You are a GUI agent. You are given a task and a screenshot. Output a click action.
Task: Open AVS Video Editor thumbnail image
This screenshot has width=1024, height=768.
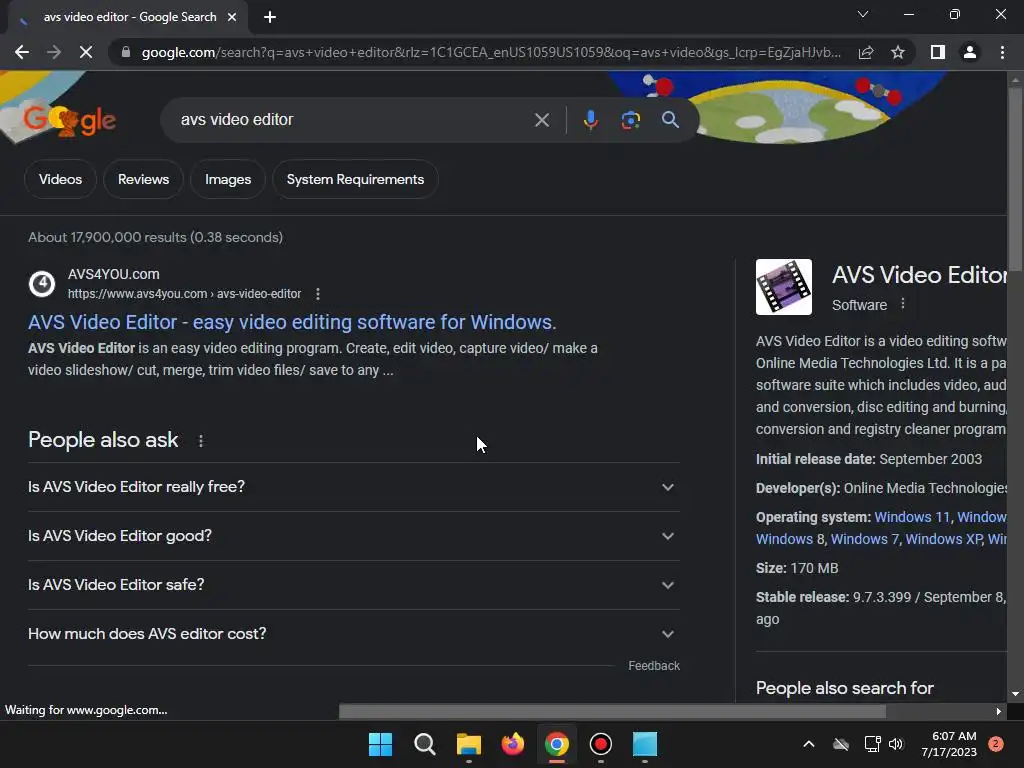pos(784,287)
